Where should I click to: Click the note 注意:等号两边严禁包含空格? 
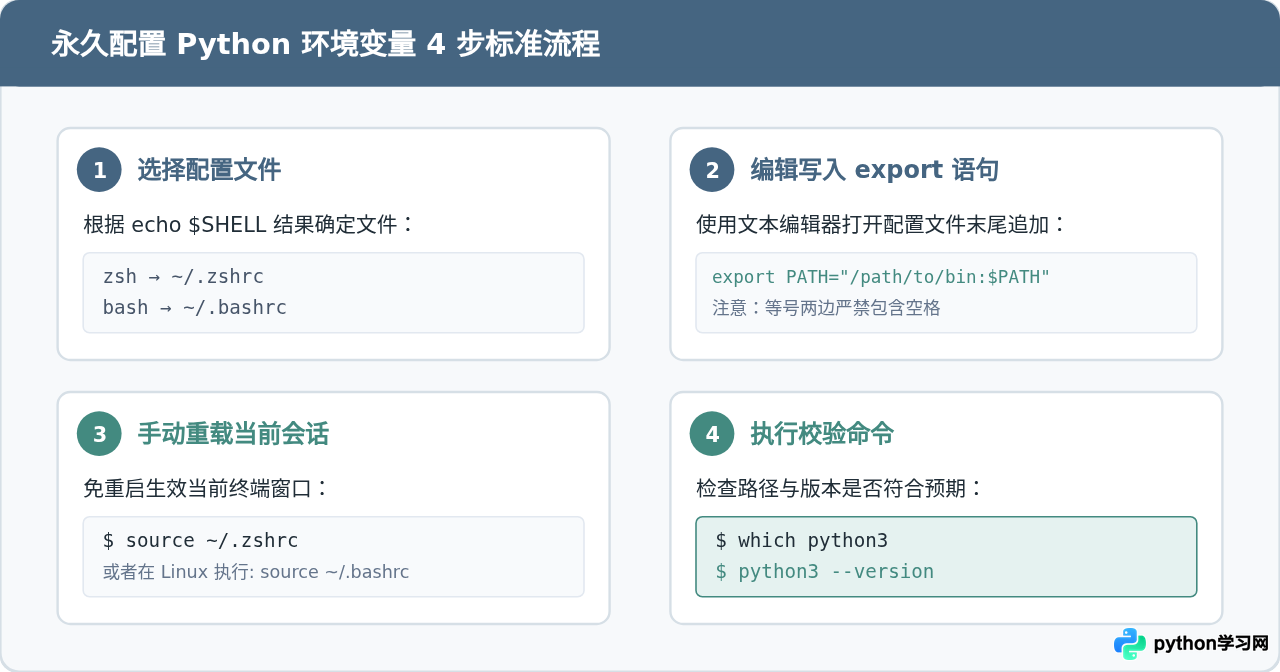point(826,308)
